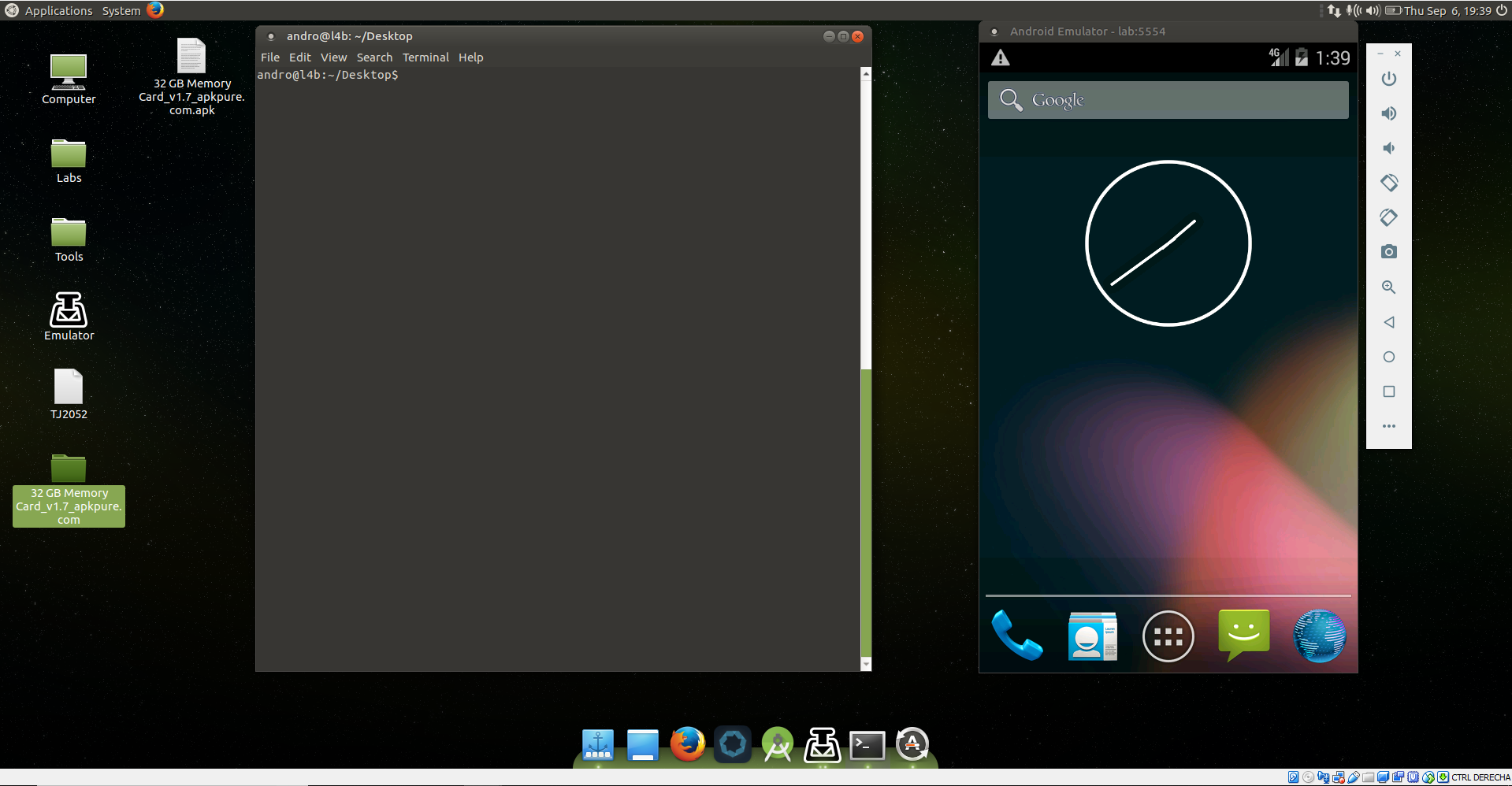
Task: Click the emulator volume up icon
Action: click(x=1388, y=113)
